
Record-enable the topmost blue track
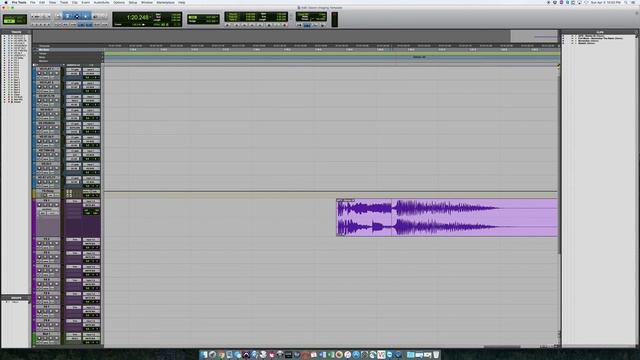tap(39, 73)
